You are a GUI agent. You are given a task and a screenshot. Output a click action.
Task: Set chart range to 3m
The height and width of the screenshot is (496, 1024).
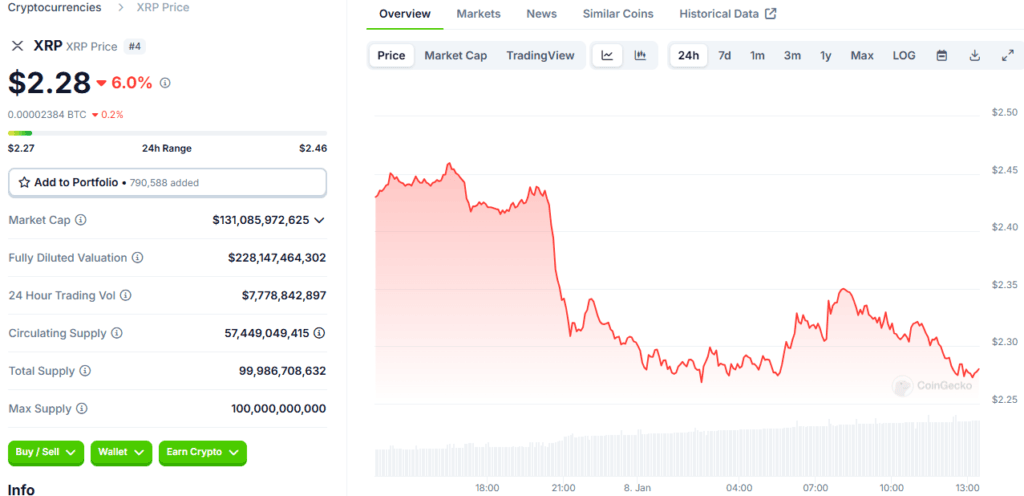tap(792, 55)
